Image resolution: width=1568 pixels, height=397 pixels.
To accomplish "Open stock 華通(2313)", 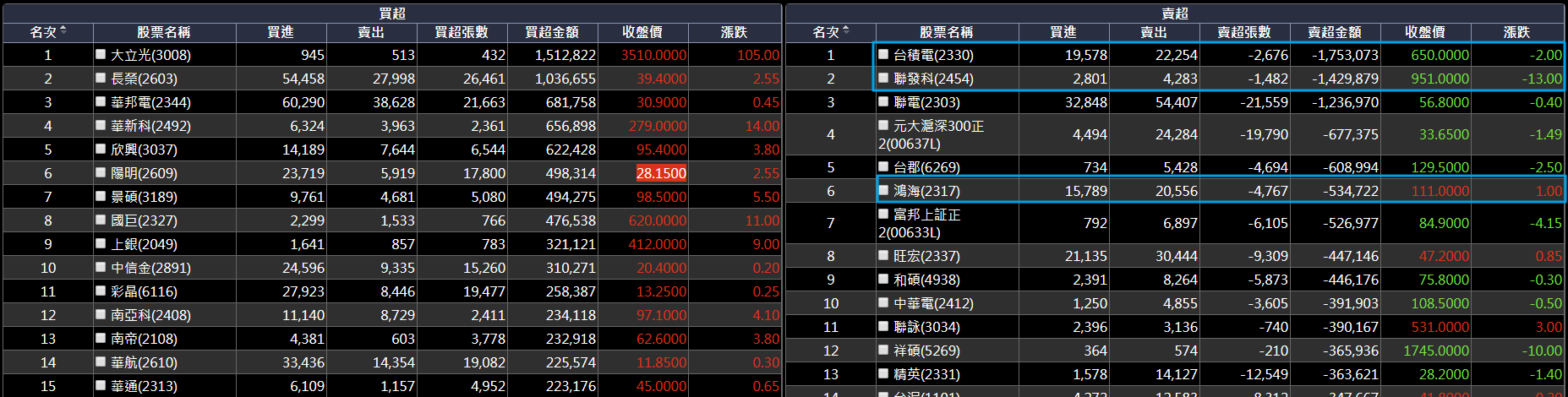I will pyautogui.click(x=144, y=386).
